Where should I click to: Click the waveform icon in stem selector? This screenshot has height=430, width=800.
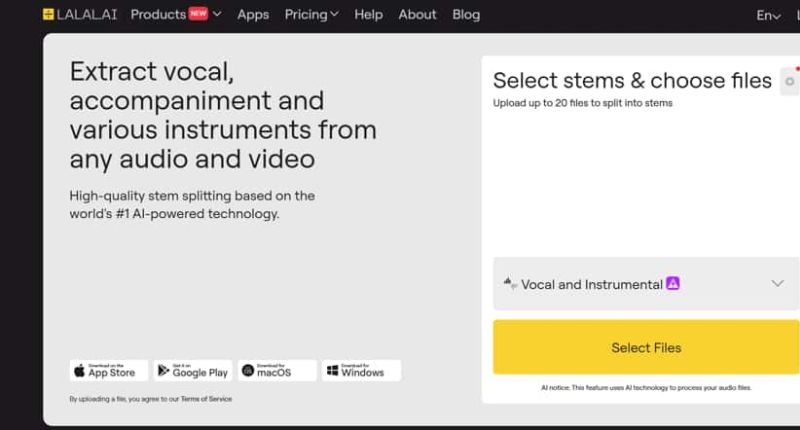point(510,284)
